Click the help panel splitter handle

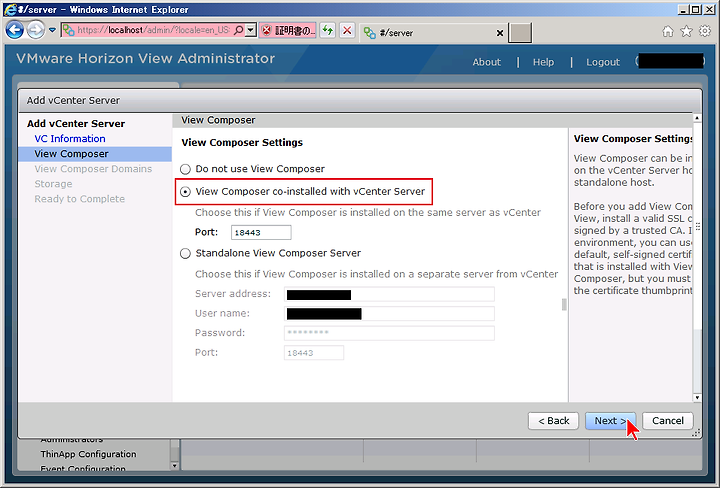(564, 304)
